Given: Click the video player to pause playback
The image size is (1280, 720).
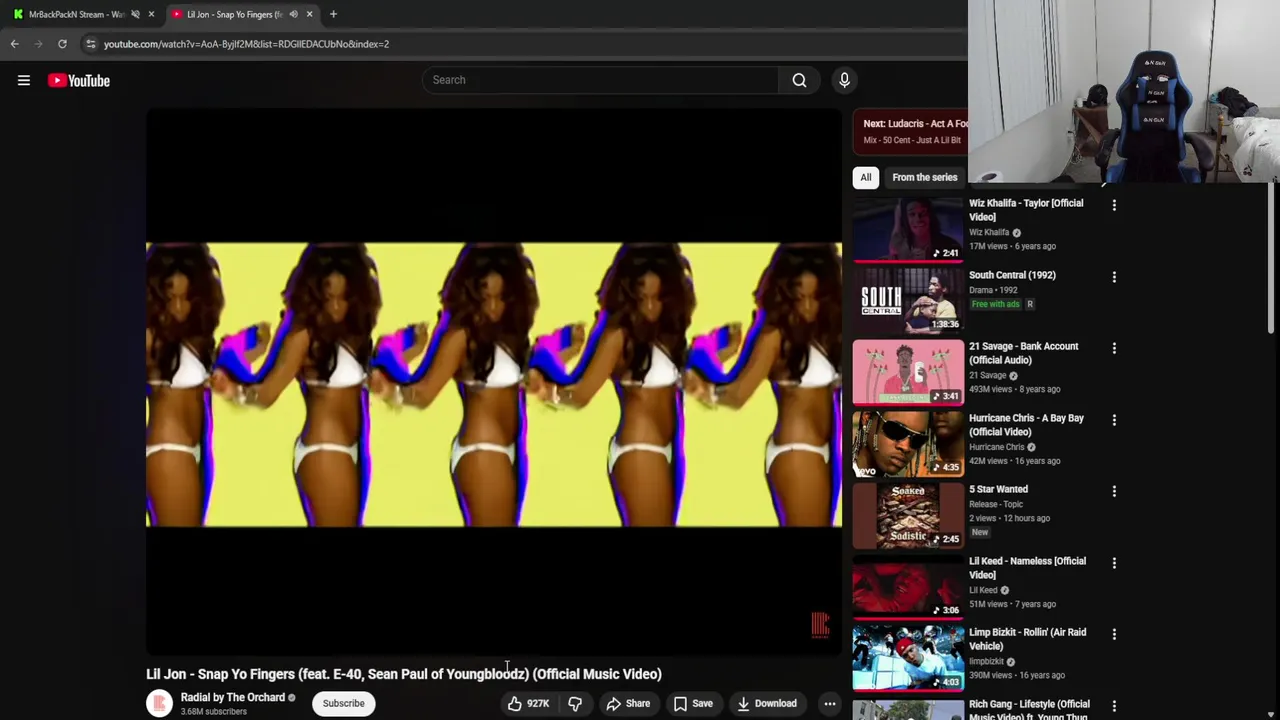Looking at the screenshot, I should tap(494, 383).
